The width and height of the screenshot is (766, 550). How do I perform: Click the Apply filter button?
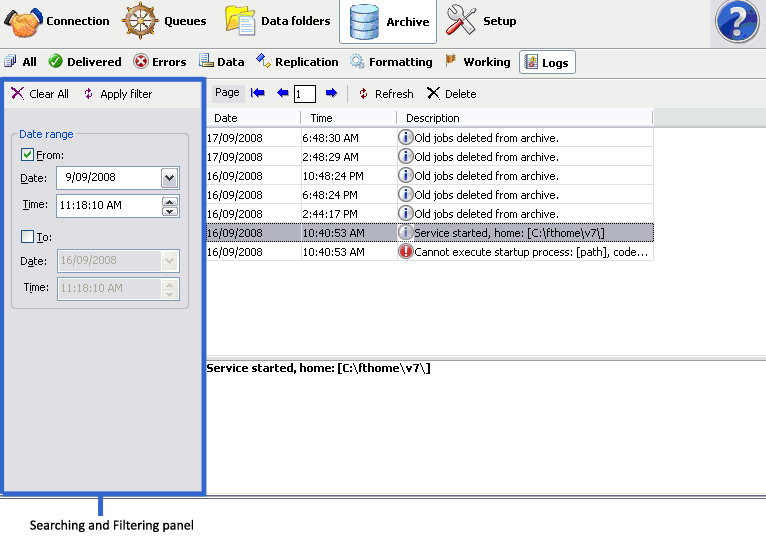pos(117,94)
